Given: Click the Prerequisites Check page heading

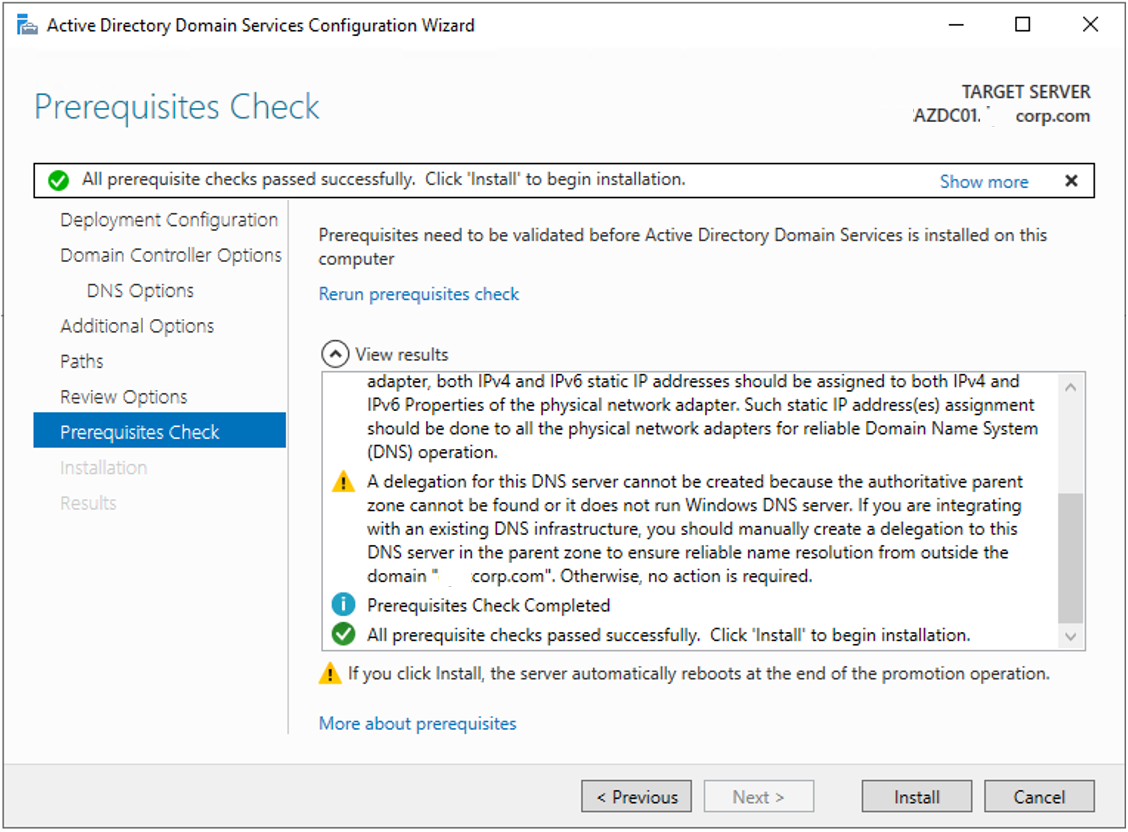Looking at the screenshot, I should (177, 107).
